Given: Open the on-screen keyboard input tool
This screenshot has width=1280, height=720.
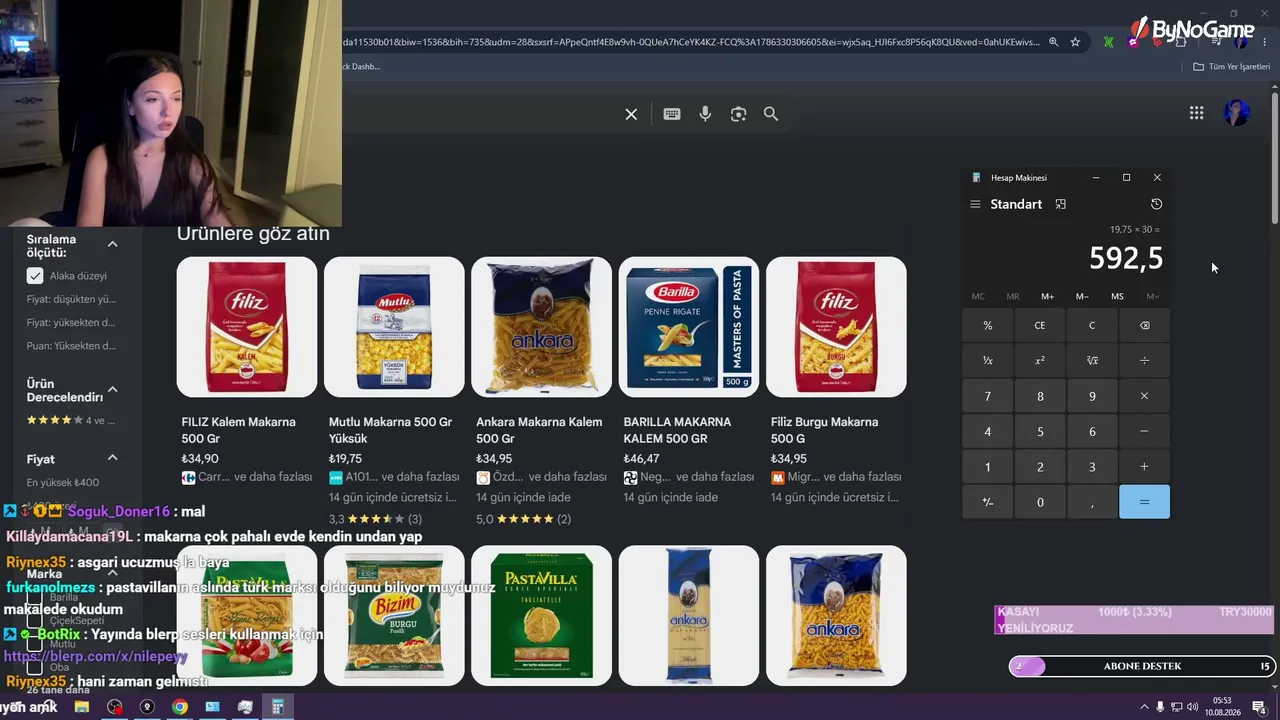Looking at the screenshot, I should tap(672, 114).
